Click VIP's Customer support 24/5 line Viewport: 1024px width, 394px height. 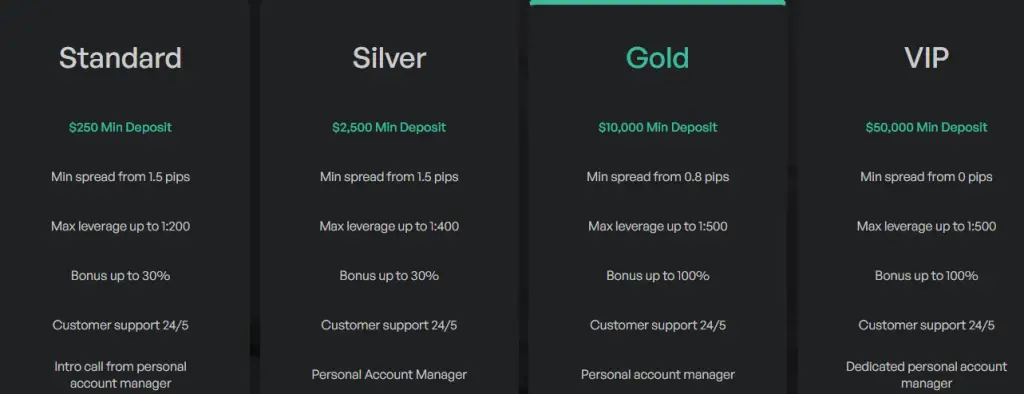pyautogui.click(x=926, y=325)
